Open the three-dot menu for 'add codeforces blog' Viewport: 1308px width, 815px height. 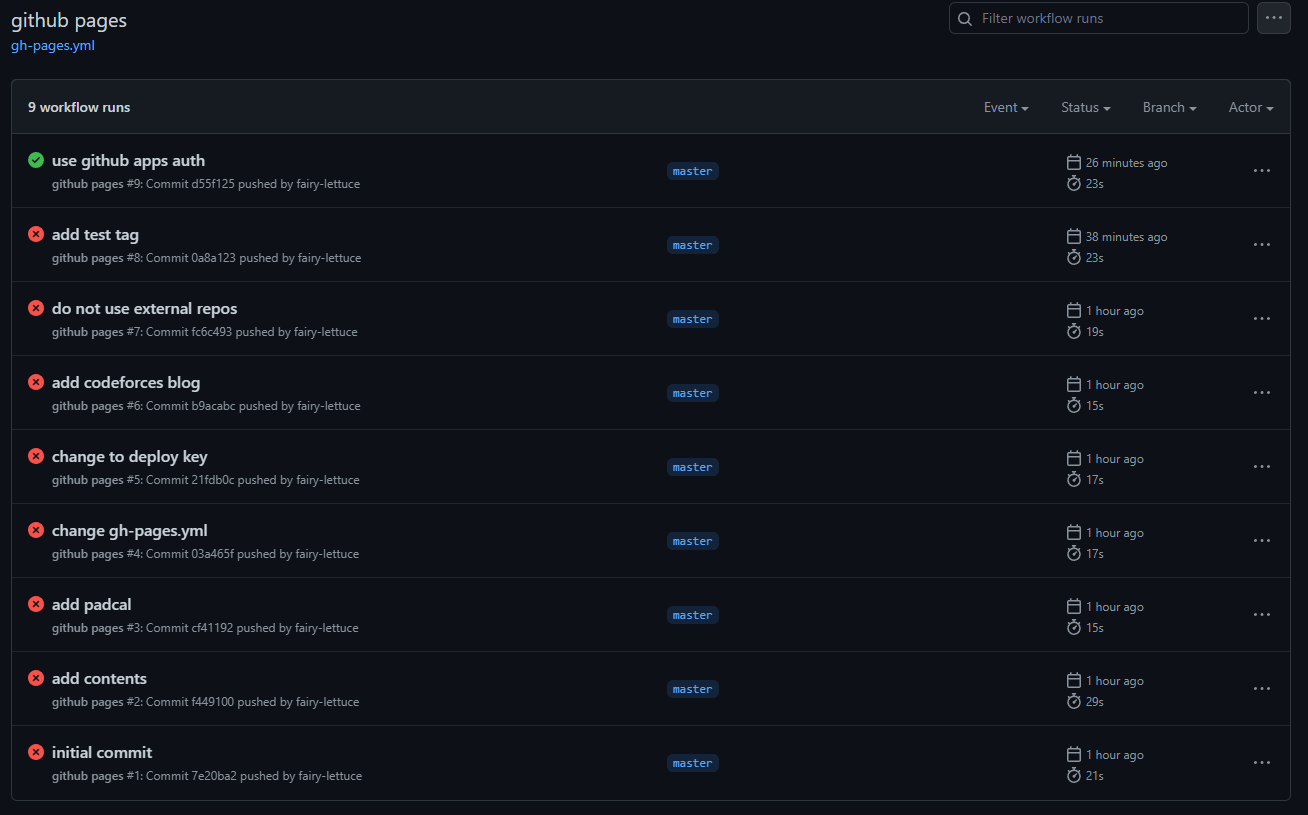point(1262,393)
